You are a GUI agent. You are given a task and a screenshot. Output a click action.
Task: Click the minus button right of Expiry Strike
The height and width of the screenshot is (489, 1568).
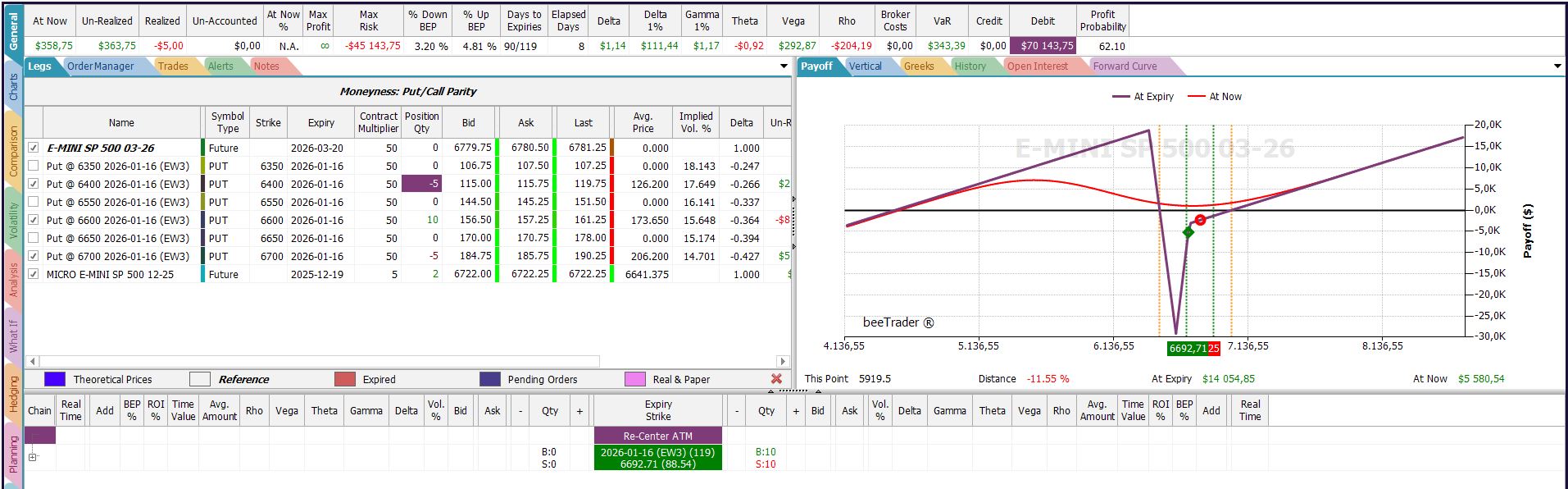tap(736, 410)
